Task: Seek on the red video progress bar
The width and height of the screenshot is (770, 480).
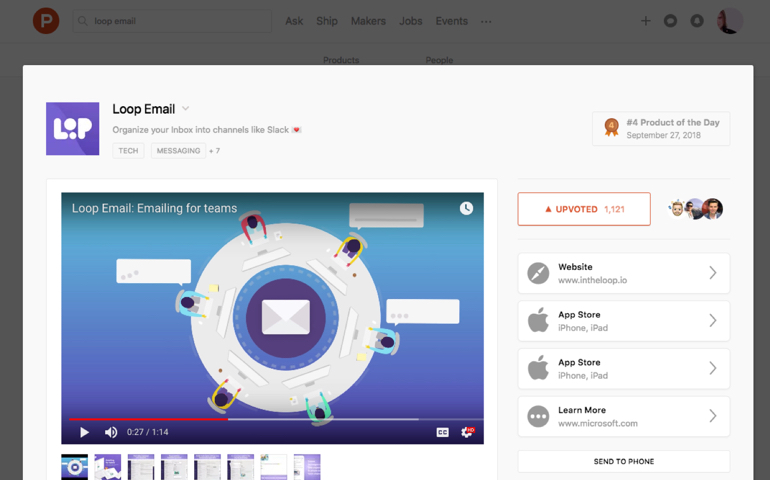Action: point(148,419)
